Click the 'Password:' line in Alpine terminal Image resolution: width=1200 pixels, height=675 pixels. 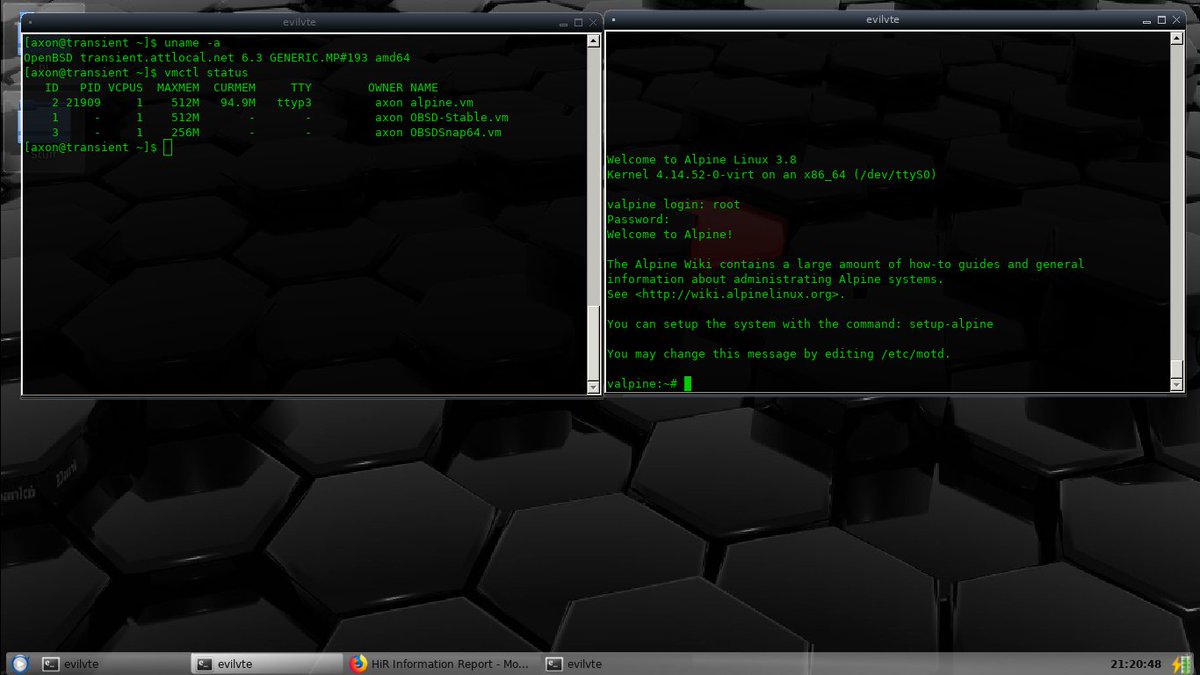point(638,220)
